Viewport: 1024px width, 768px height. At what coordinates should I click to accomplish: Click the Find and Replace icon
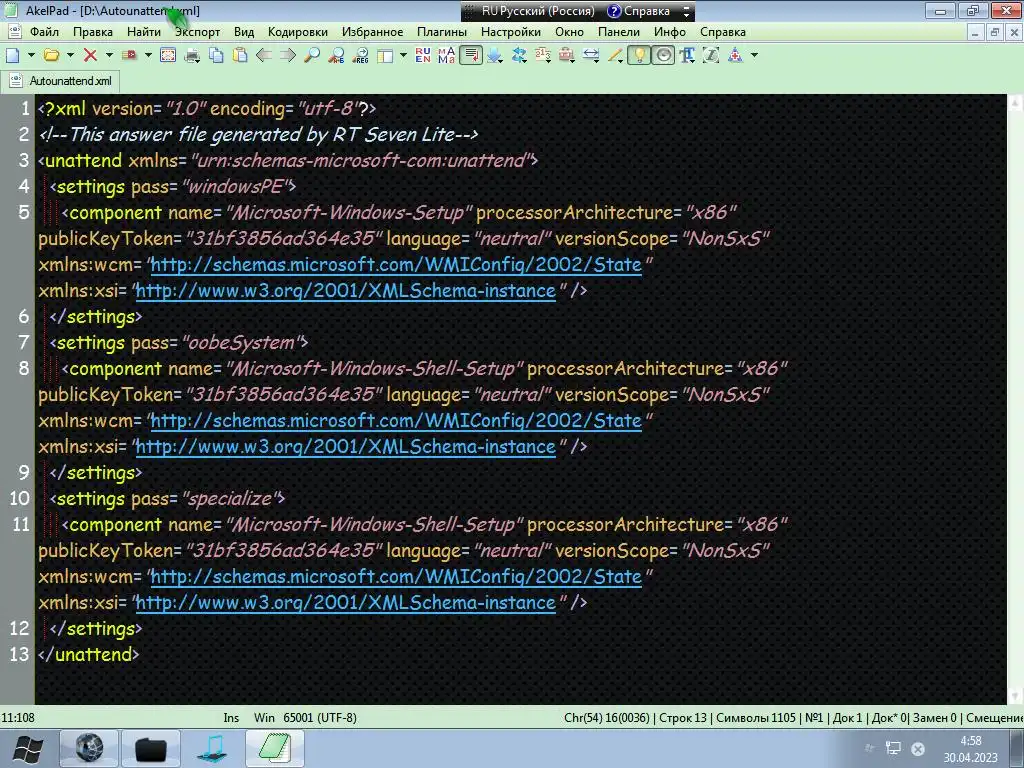click(336, 56)
